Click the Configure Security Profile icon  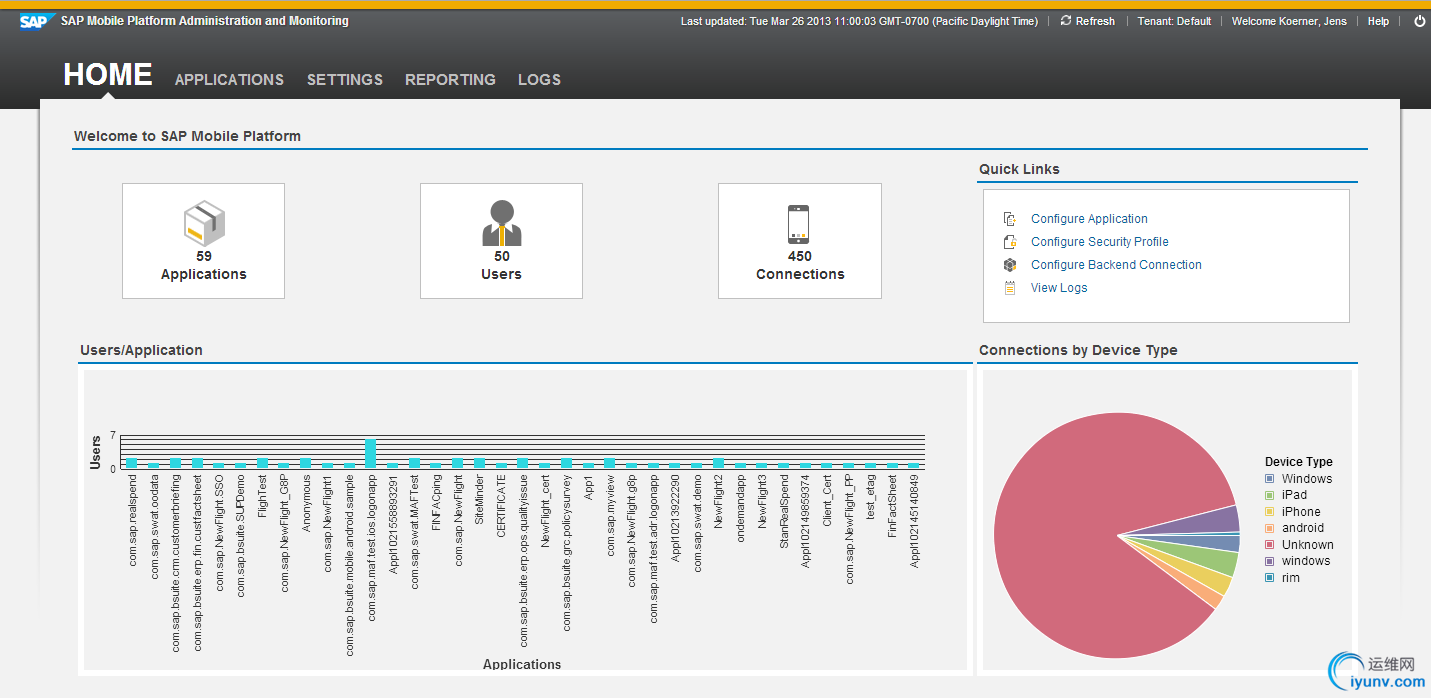(1010, 242)
